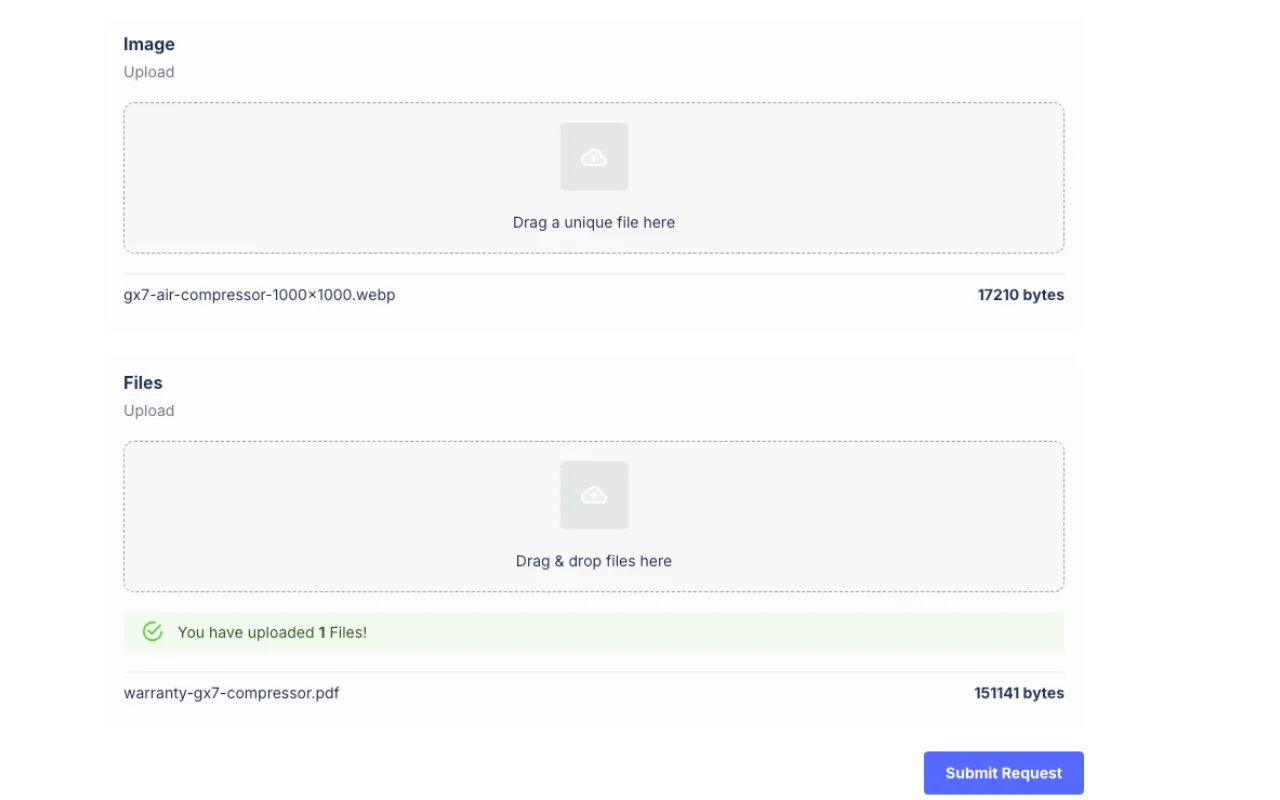This screenshot has width=1280, height=800.
Task: Click the 17210 bytes file size
Action: [x=1020, y=295]
